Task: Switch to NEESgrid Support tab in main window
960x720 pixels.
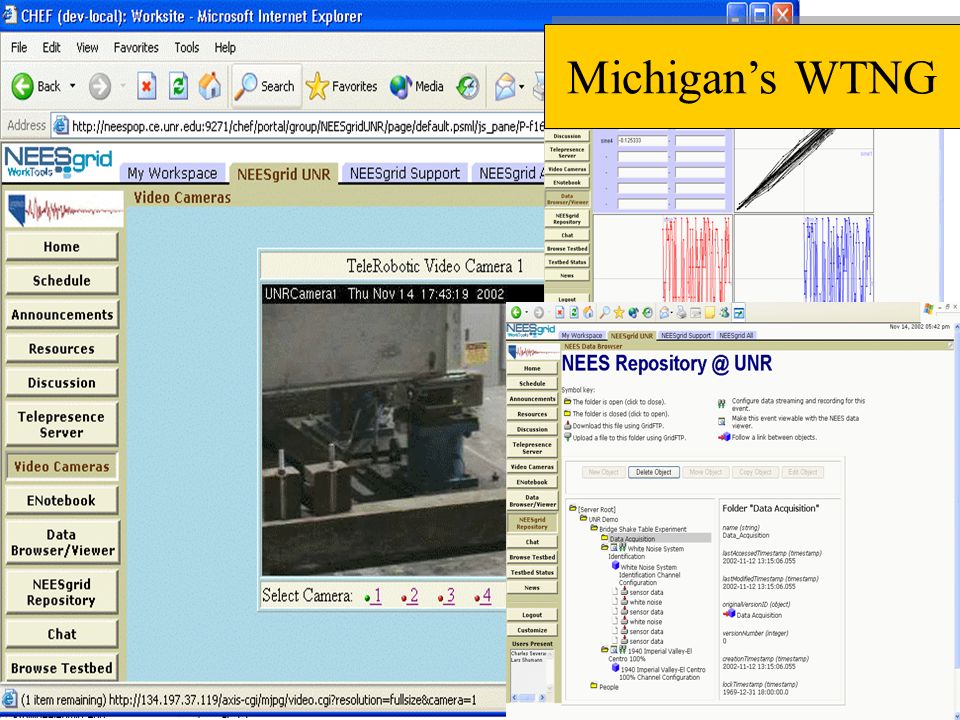Action: click(405, 173)
